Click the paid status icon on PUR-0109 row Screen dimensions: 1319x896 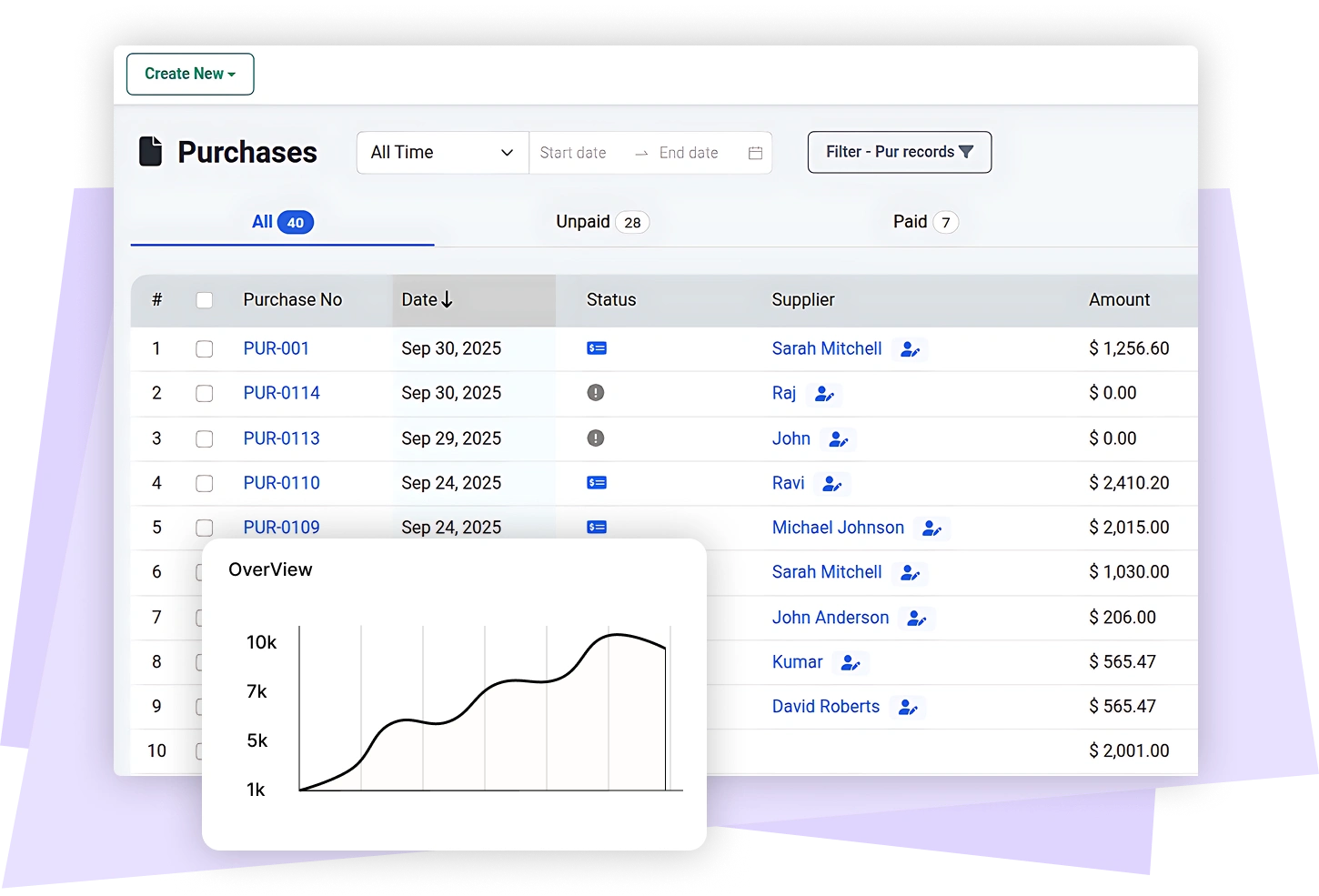[x=597, y=528]
